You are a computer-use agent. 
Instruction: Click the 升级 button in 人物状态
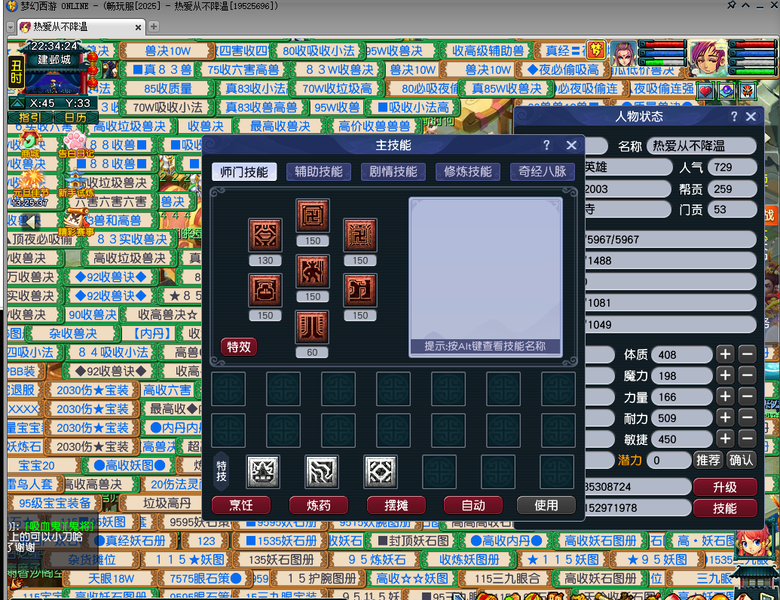click(x=725, y=487)
